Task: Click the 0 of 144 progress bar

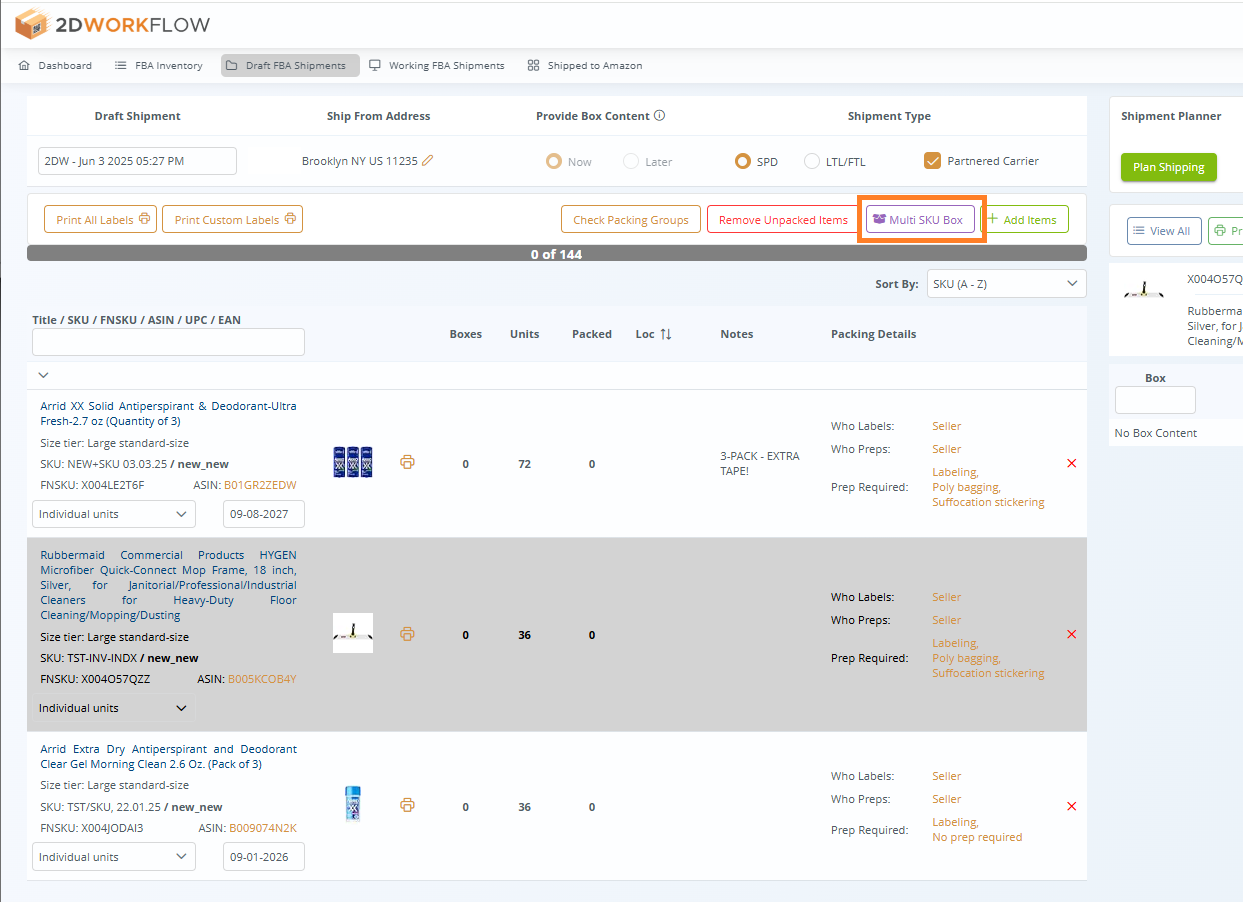Action: (556, 254)
